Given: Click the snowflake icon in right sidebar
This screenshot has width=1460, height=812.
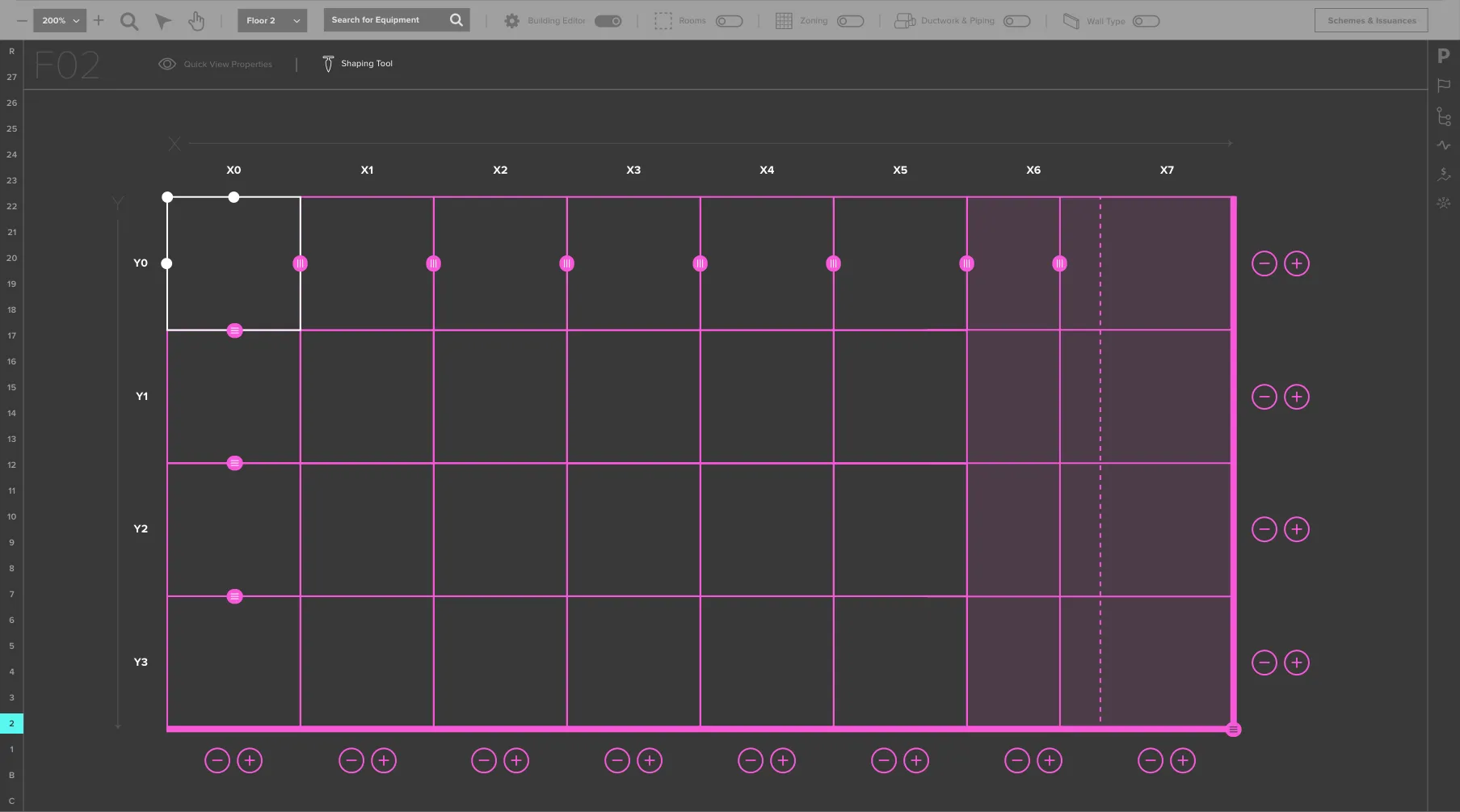Looking at the screenshot, I should coord(1444,203).
